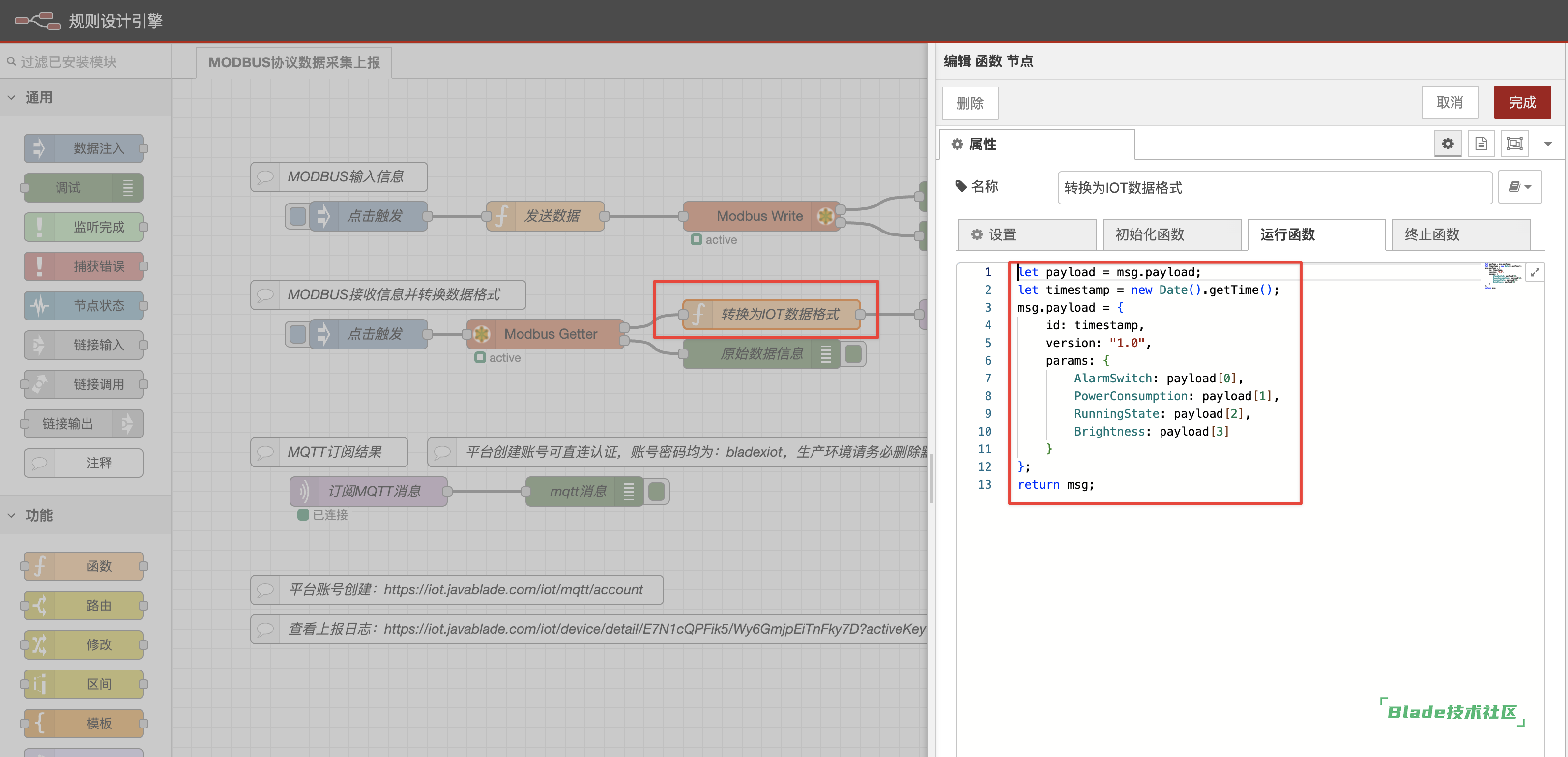Select the Modbus Write node
The width and height of the screenshot is (1568, 757).
761,216
